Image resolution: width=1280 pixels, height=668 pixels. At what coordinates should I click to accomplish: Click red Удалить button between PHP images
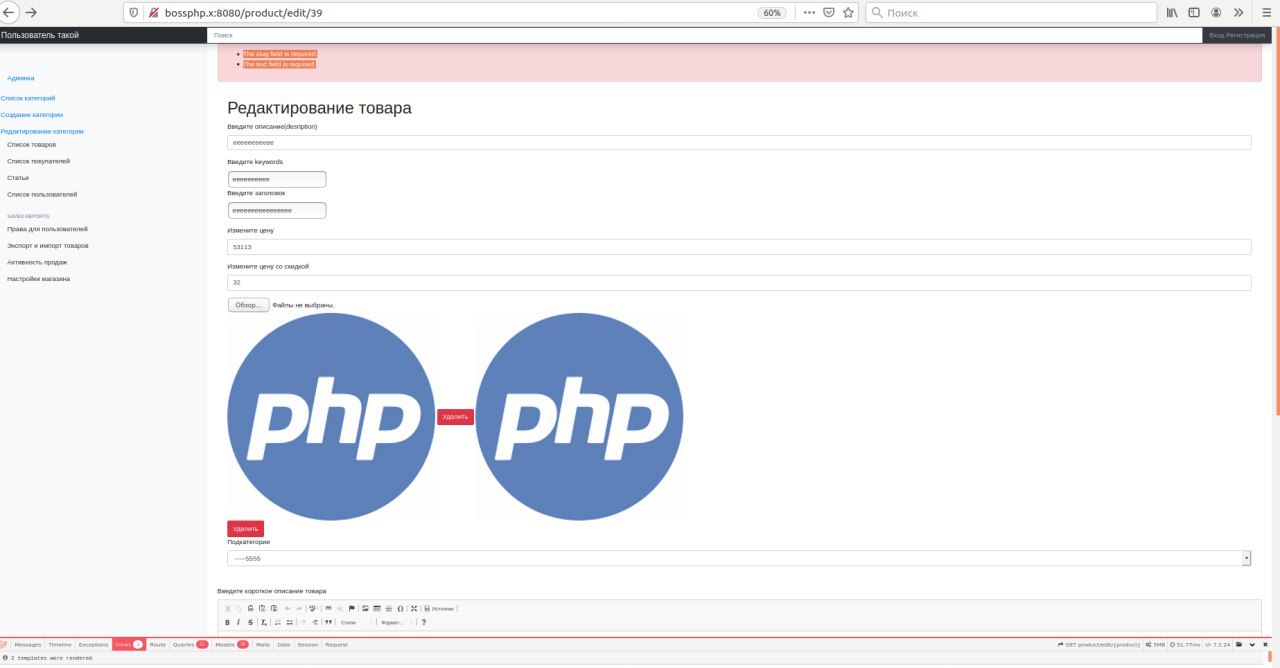point(455,416)
